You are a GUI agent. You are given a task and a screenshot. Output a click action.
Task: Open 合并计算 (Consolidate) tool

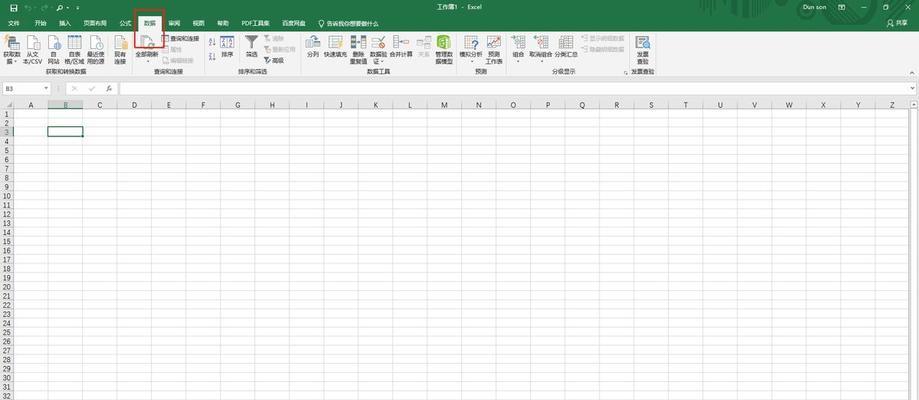(401, 46)
